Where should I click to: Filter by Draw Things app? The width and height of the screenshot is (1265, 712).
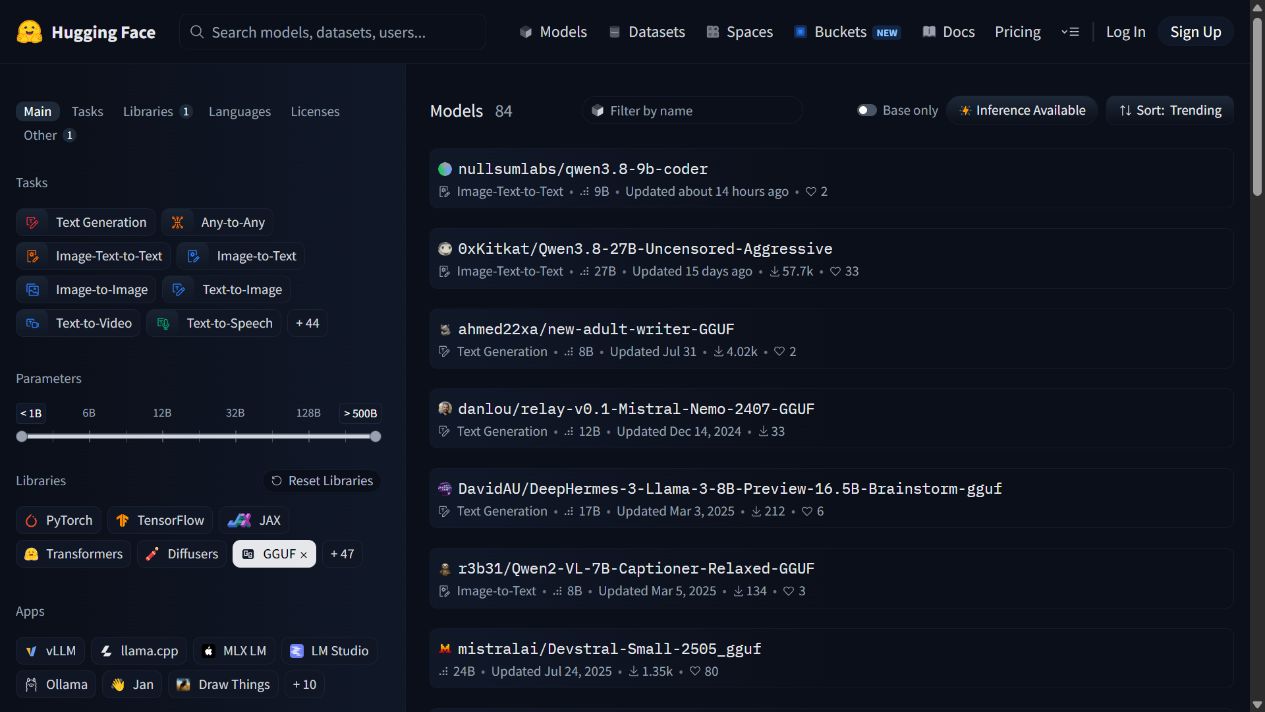pos(223,685)
